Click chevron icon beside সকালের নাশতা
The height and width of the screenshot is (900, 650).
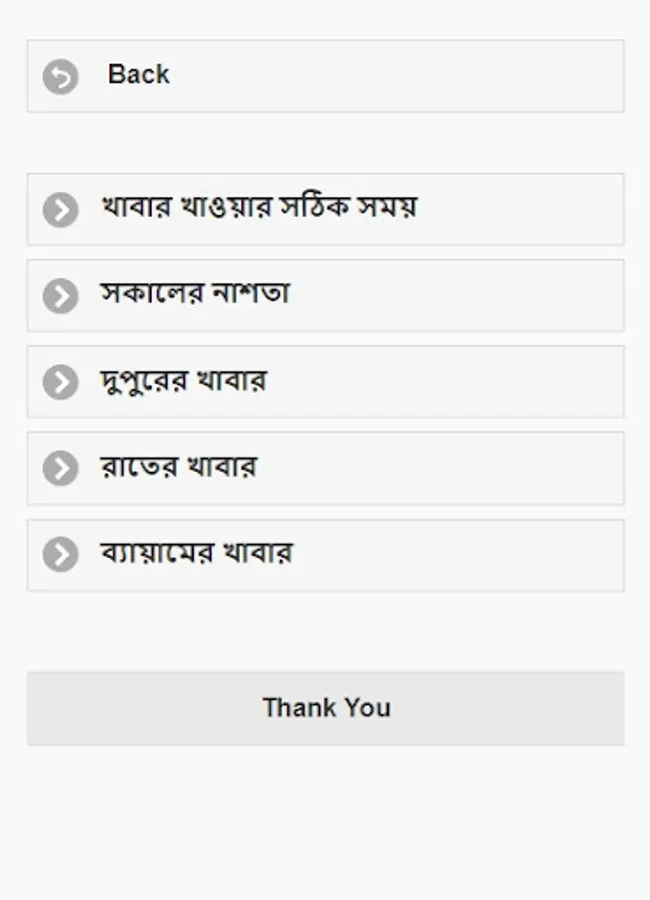pyautogui.click(x=60, y=296)
